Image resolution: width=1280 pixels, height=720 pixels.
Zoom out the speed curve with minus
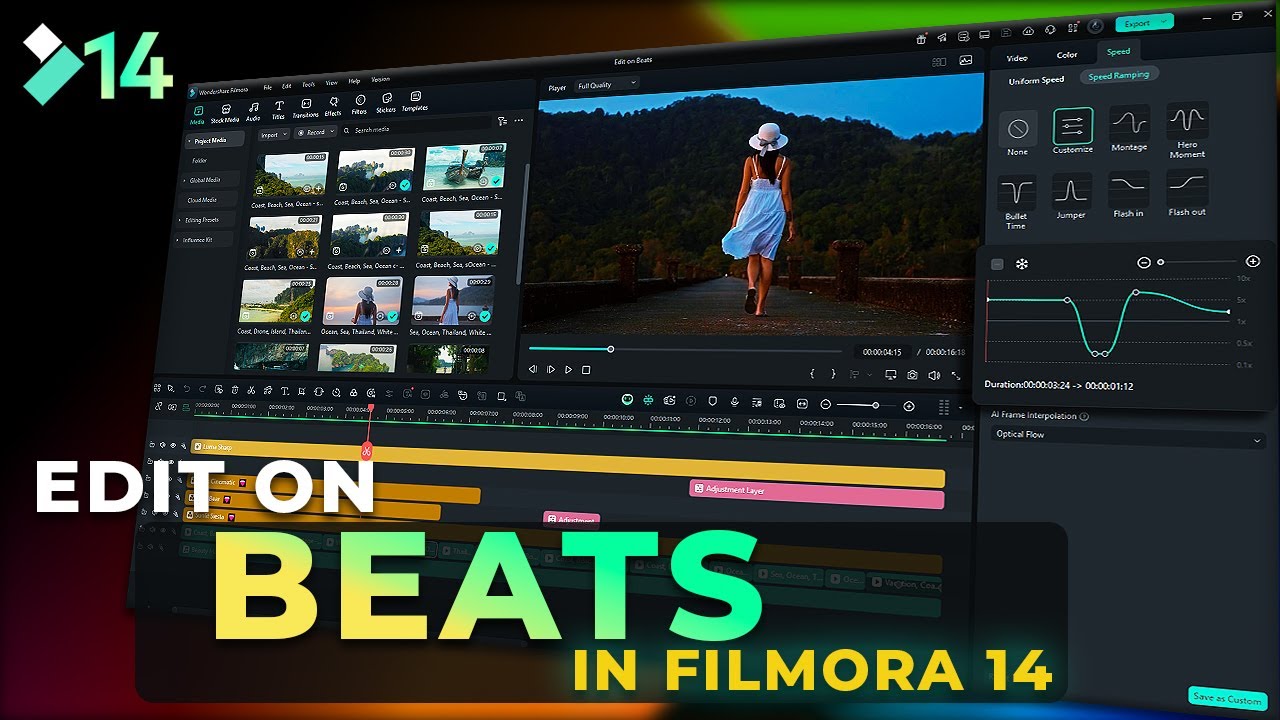click(x=1144, y=262)
